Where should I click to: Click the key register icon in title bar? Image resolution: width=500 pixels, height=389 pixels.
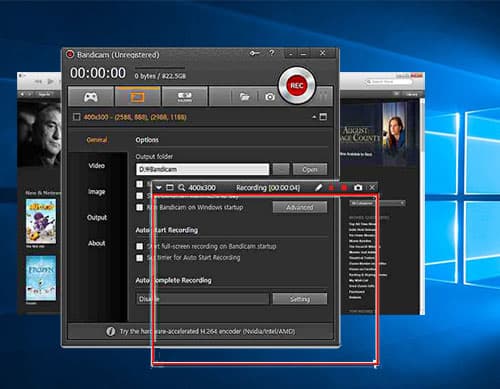click(255, 53)
